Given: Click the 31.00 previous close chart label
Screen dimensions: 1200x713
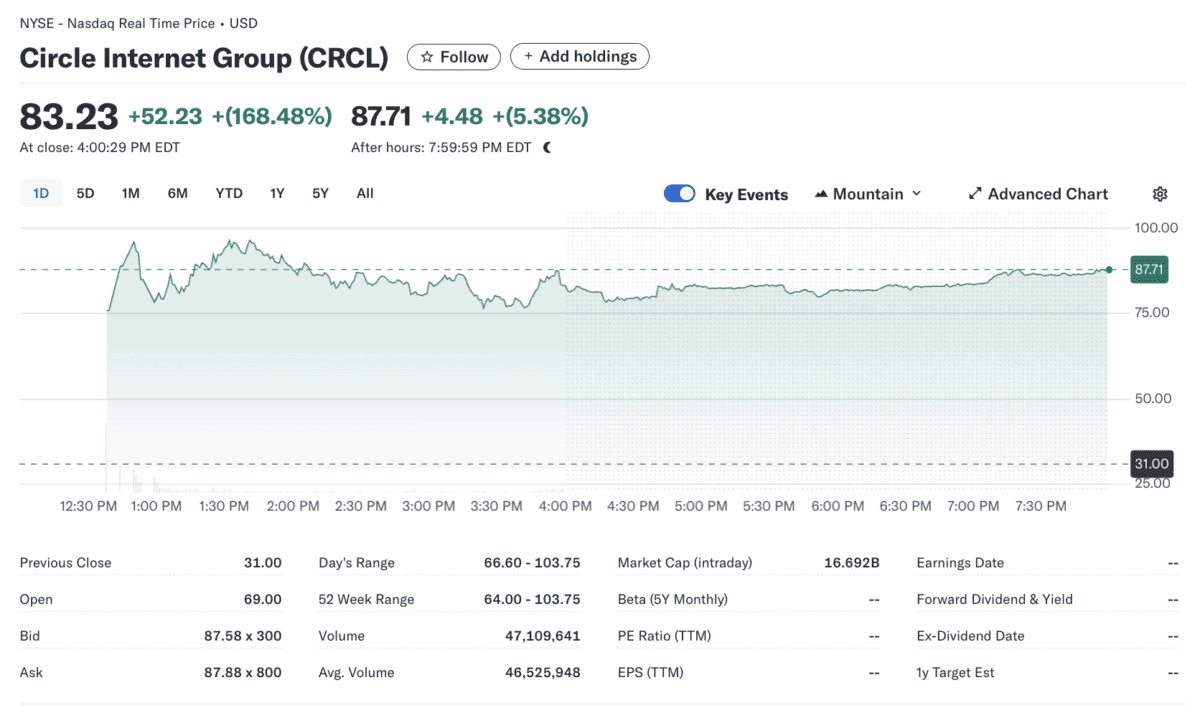Looking at the screenshot, I should pos(1151,464).
